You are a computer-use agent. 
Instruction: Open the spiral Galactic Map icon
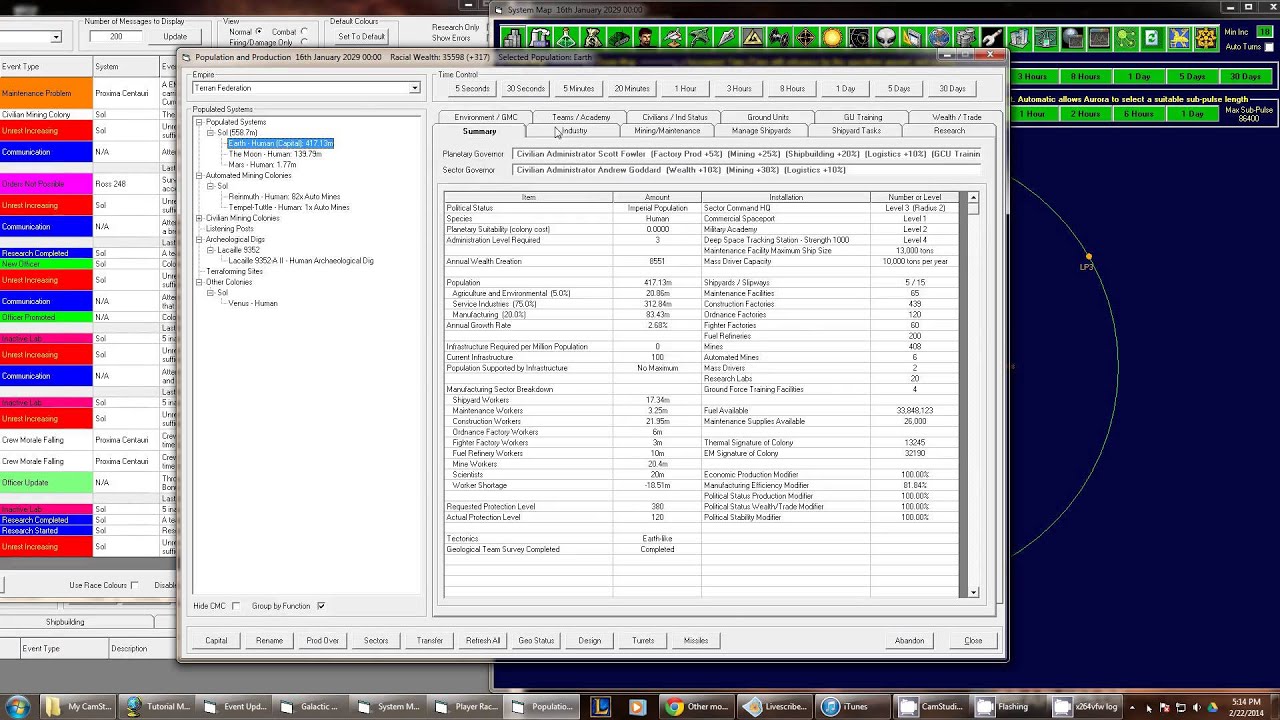tap(858, 38)
